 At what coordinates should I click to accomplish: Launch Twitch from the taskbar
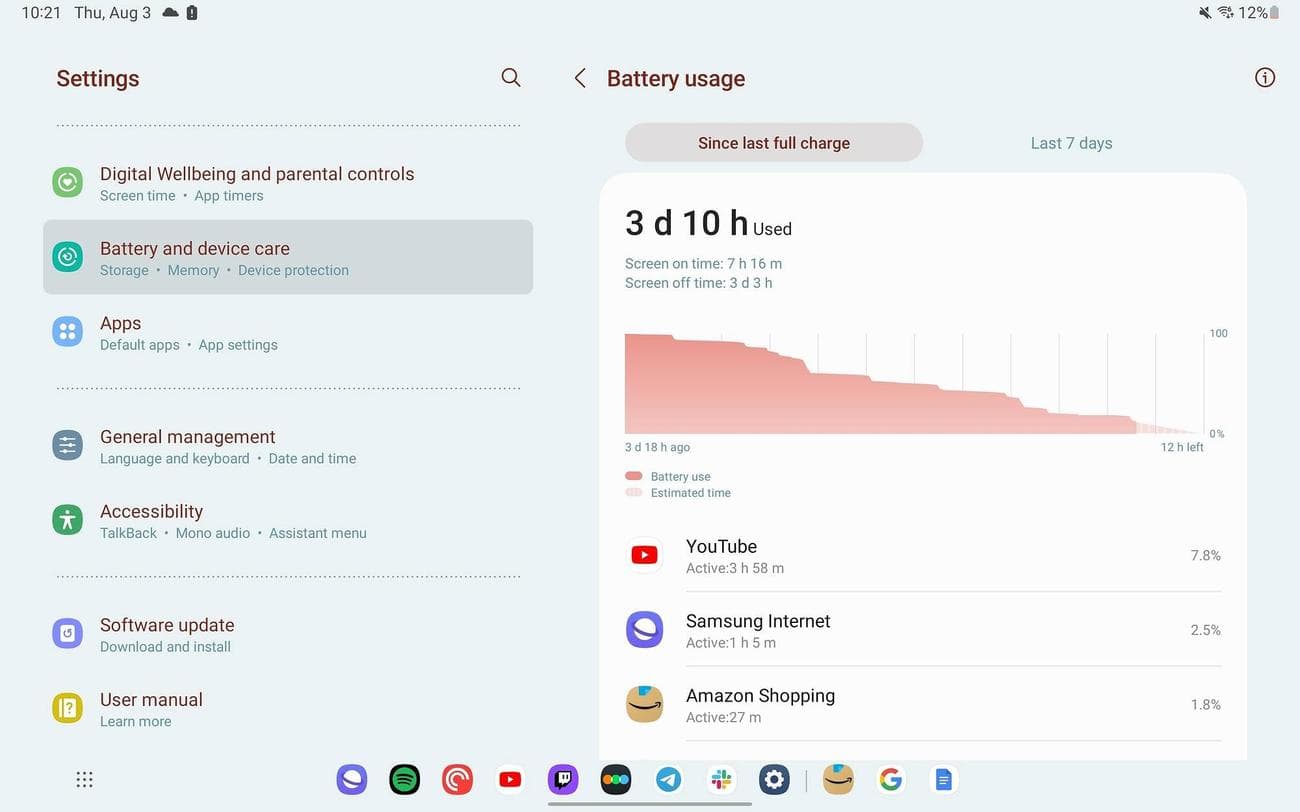[563, 778]
